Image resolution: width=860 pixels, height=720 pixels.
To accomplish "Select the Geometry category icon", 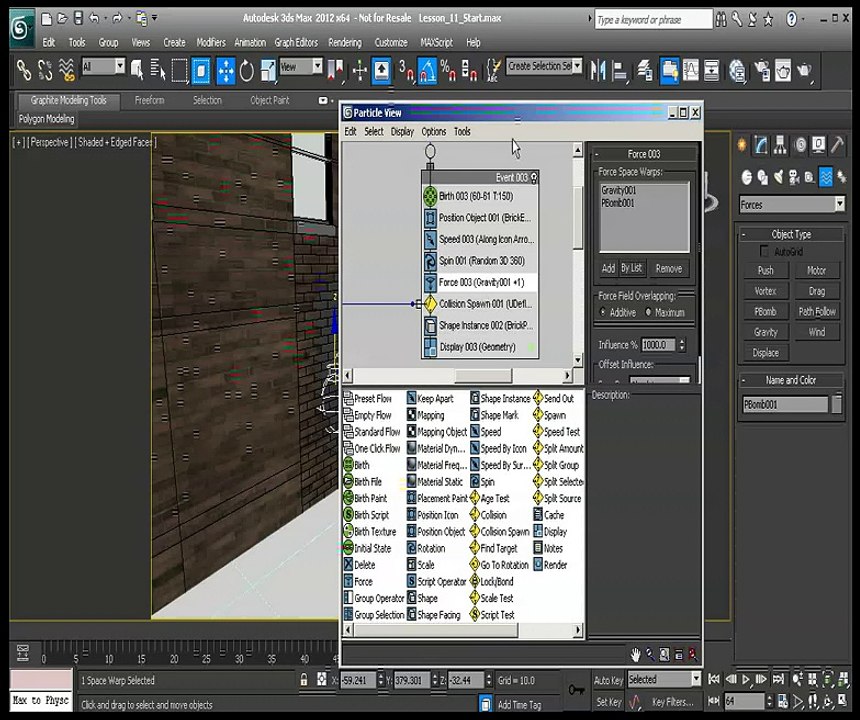I will (x=746, y=177).
